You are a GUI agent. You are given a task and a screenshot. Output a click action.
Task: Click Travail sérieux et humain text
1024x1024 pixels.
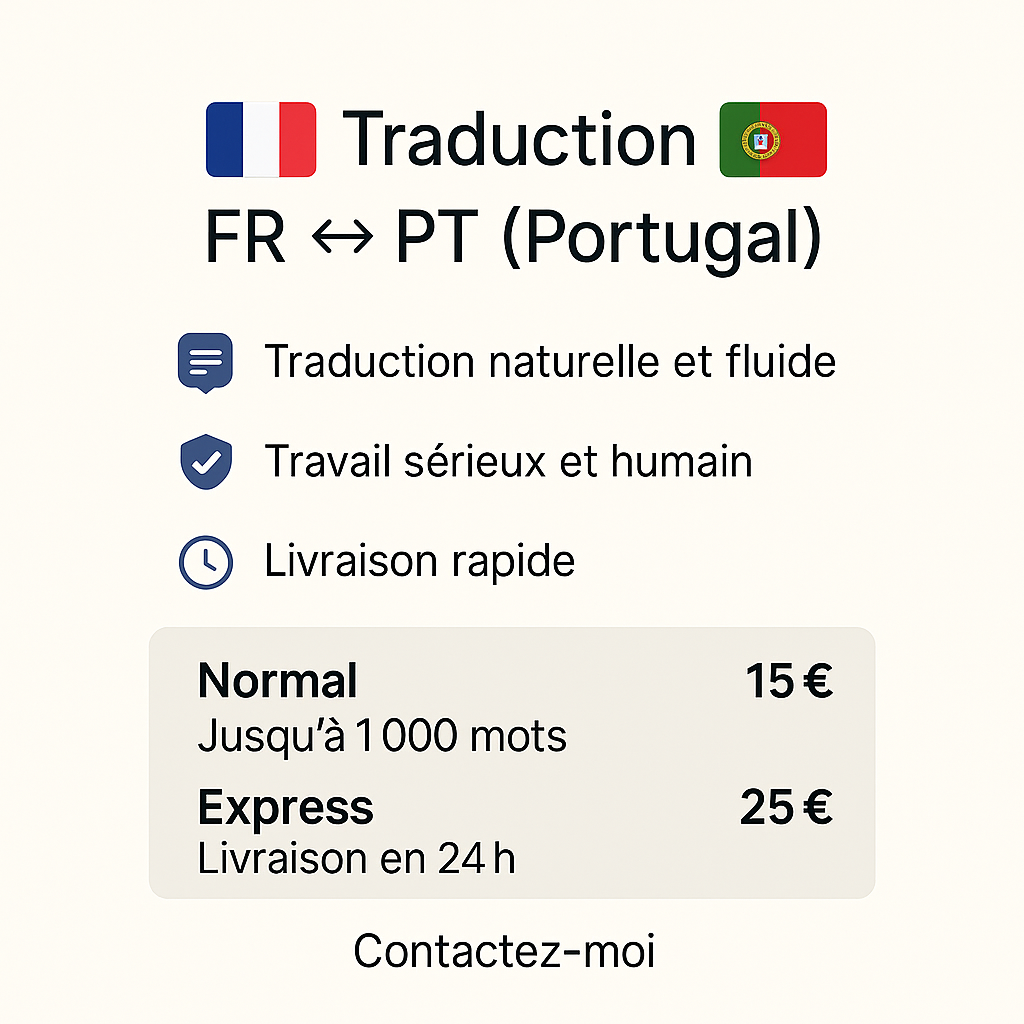508,461
